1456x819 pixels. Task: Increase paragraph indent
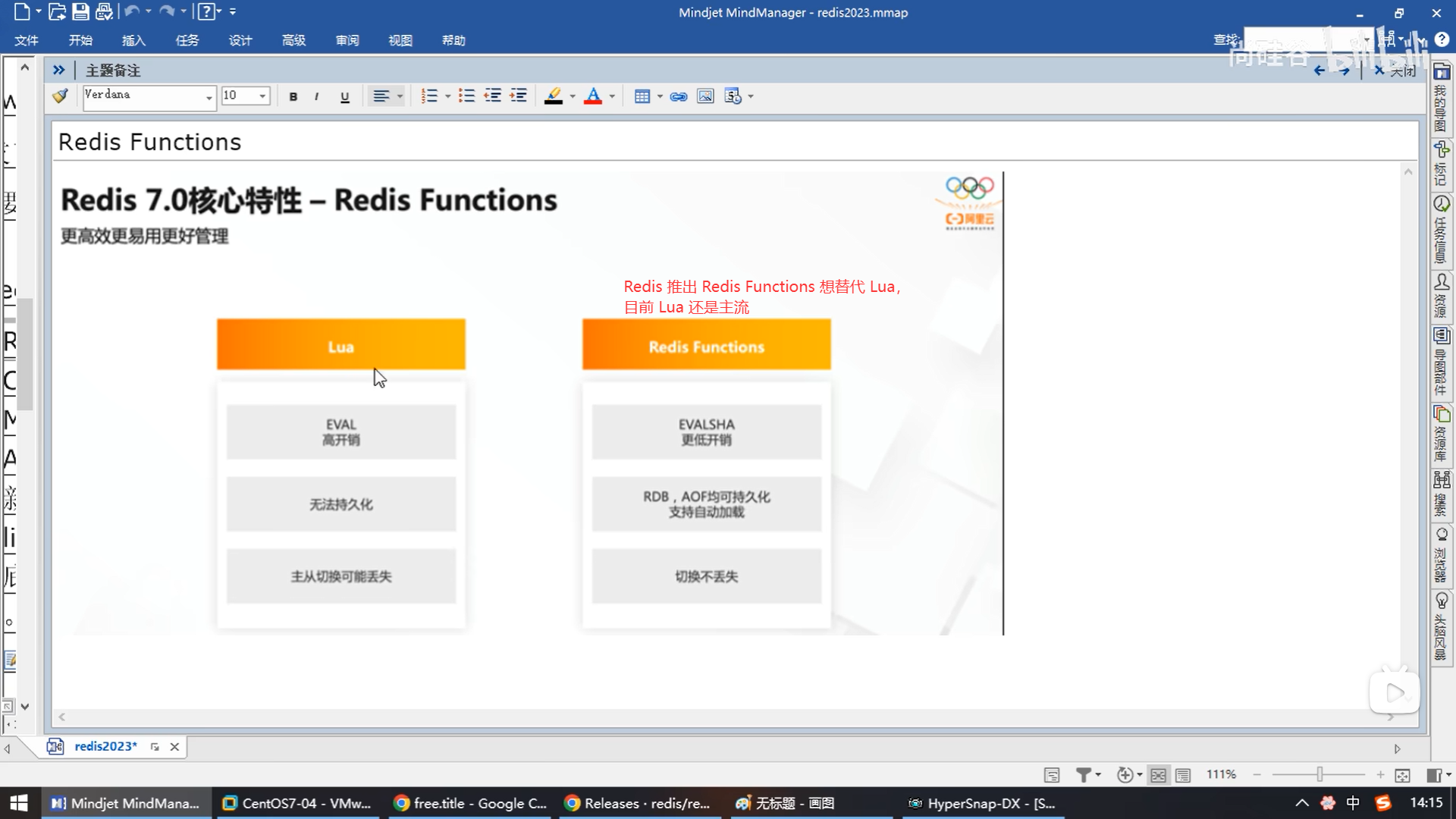(x=519, y=96)
